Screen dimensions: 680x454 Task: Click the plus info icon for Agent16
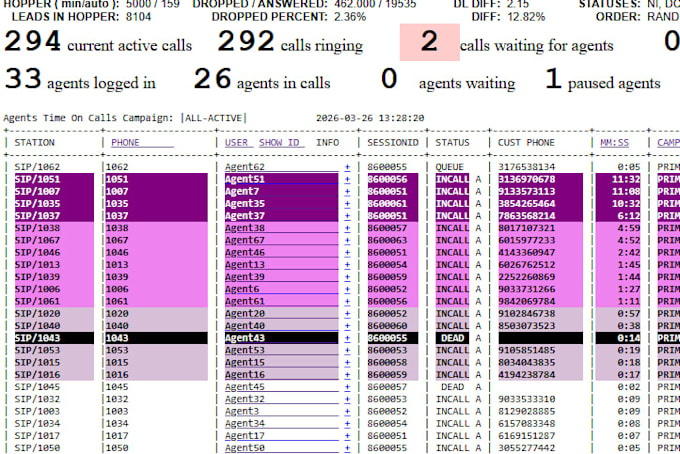click(347, 374)
